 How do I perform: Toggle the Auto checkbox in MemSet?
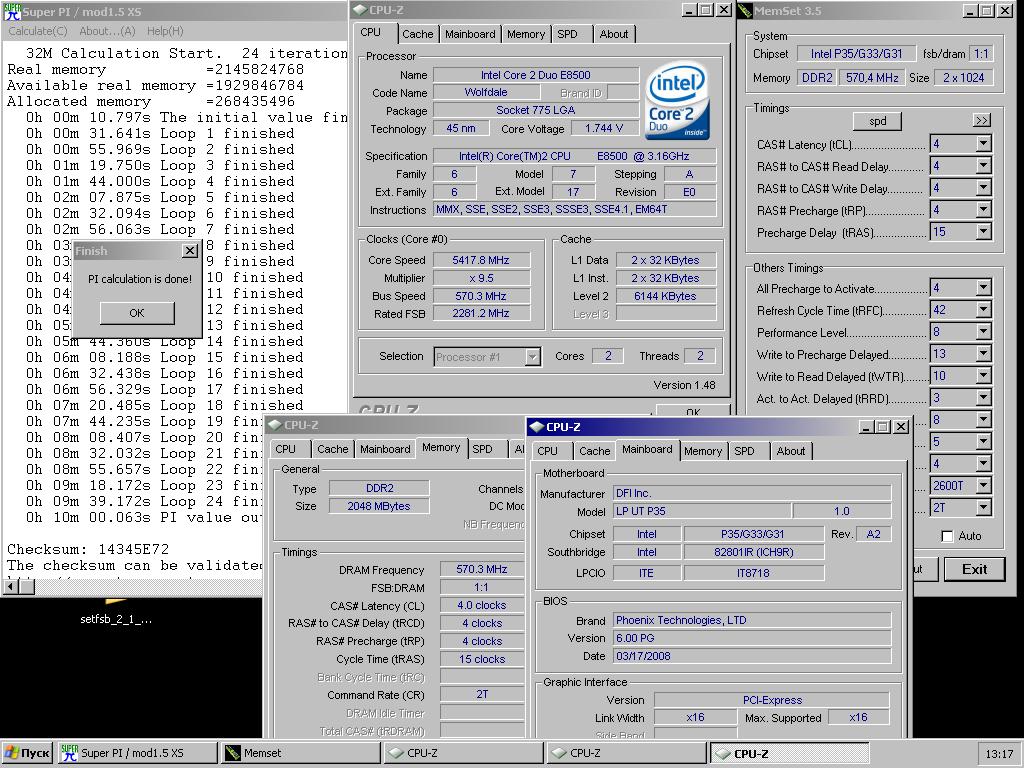coord(947,536)
